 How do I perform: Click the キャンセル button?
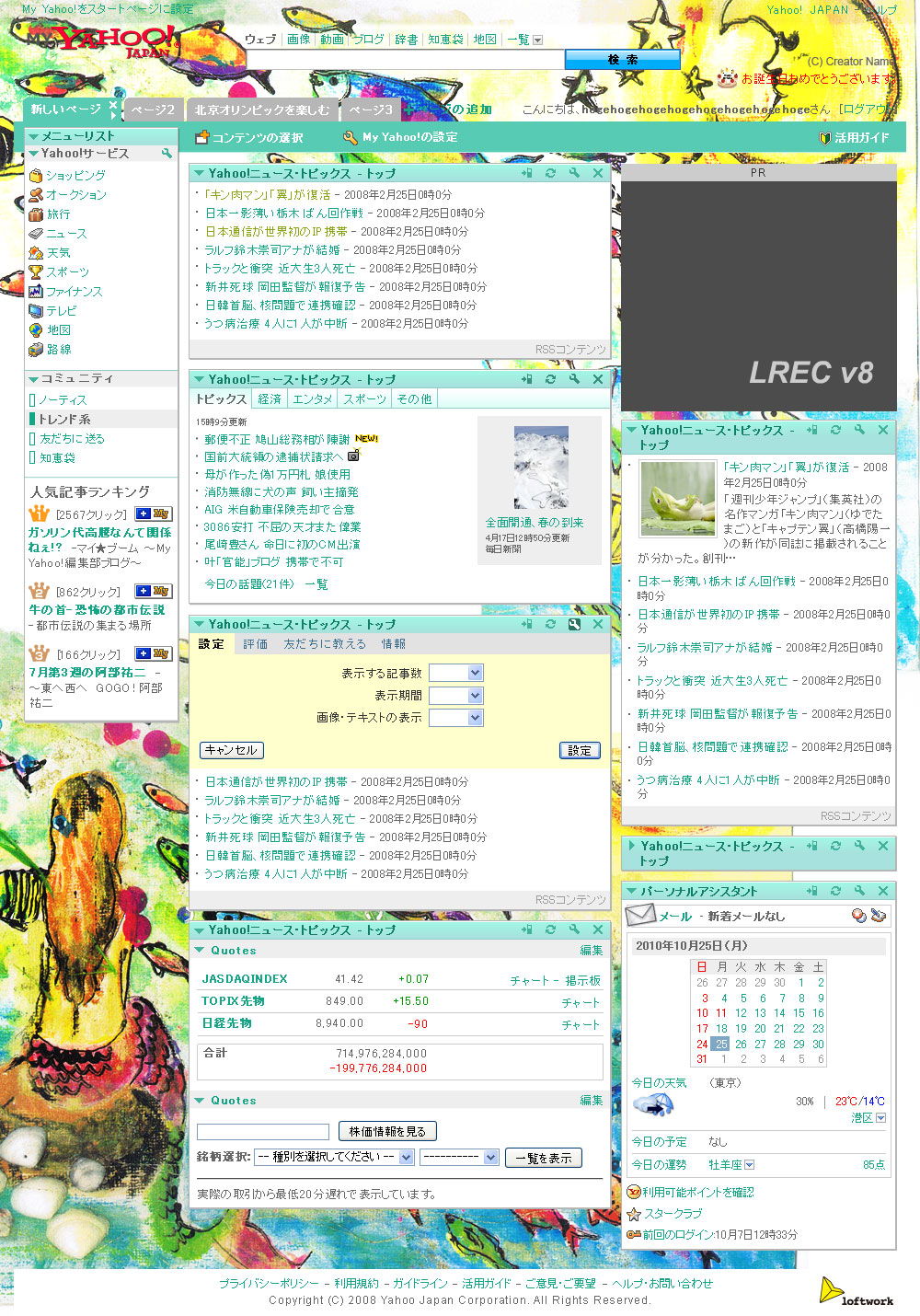click(x=232, y=750)
